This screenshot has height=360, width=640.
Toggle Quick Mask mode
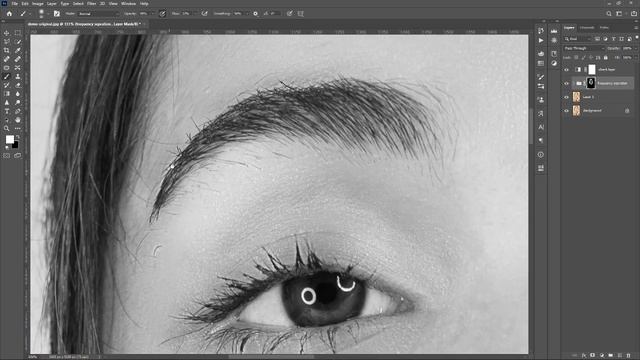click(7, 156)
